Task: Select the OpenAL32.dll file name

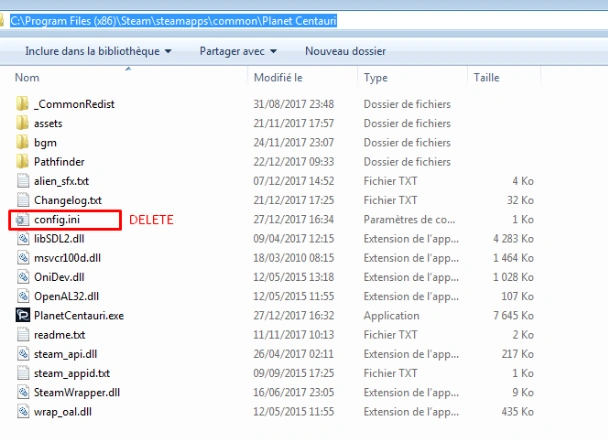Action: click(x=66, y=296)
